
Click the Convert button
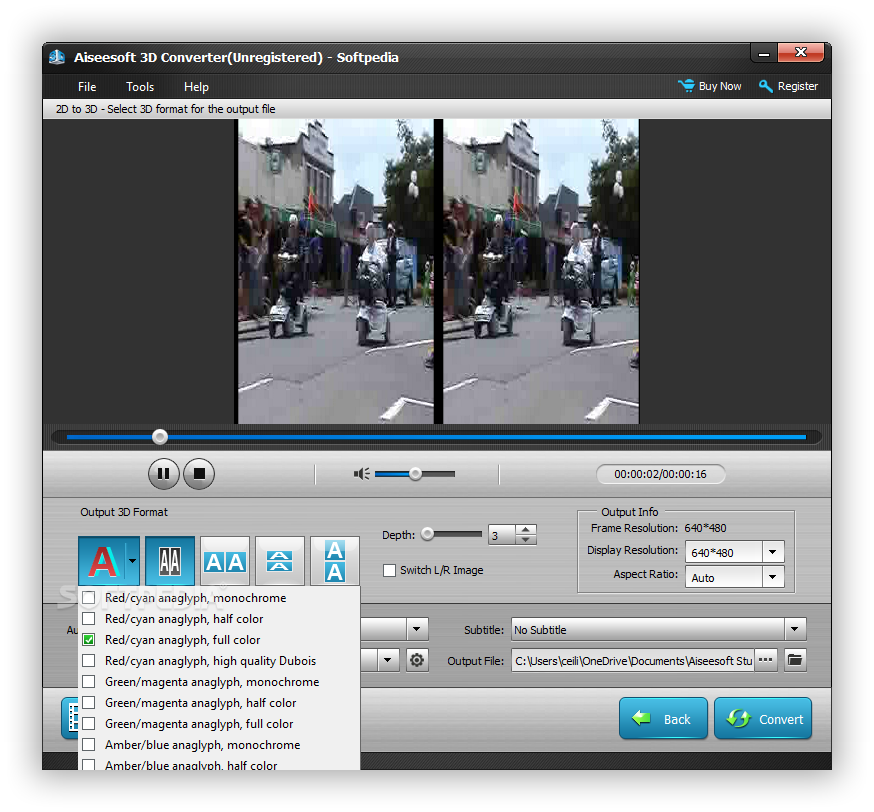pos(763,718)
